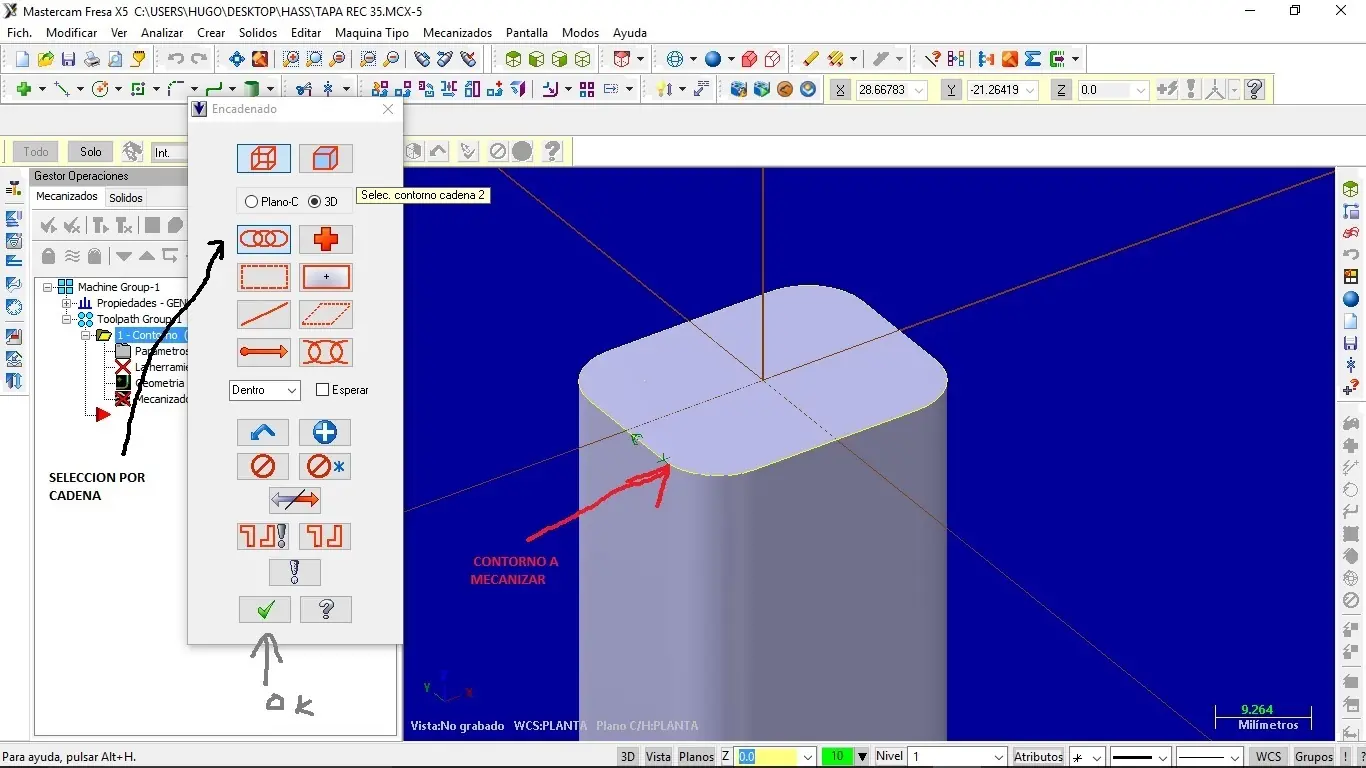The image size is (1366, 768).
Task: Select the Partial chain button
Action: pyautogui.click(x=326, y=352)
